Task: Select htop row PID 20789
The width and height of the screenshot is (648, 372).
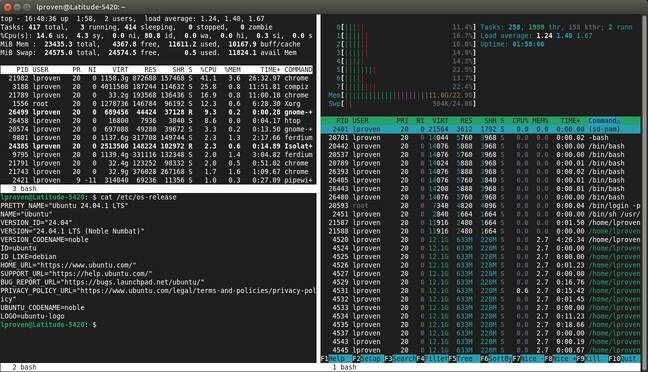Action: pos(481,163)
